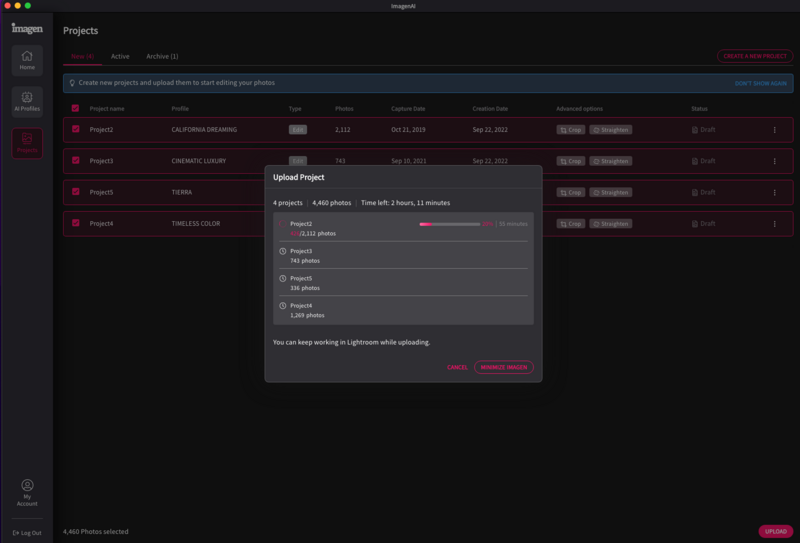Click the imagen logo
The height and width of the screenshot is (543, 800).
27,29
